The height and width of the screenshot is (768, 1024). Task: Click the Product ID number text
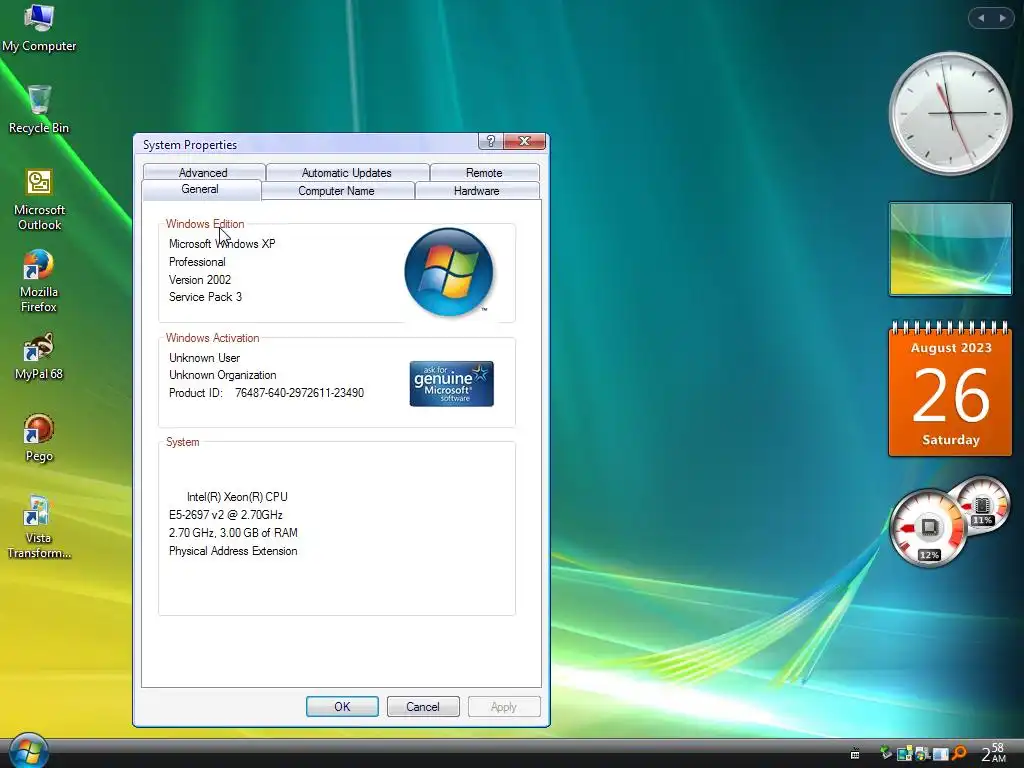tap(299, 392)
